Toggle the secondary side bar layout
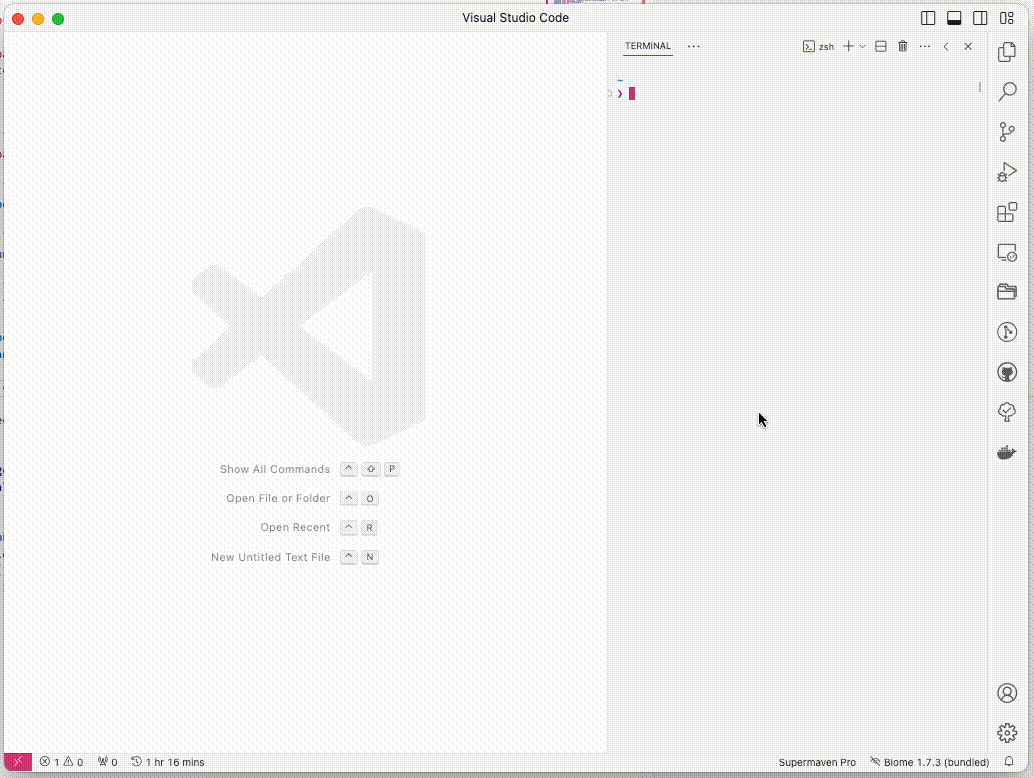The width and height of the screenshot is (1034, 778). click(x=981, y=18)
